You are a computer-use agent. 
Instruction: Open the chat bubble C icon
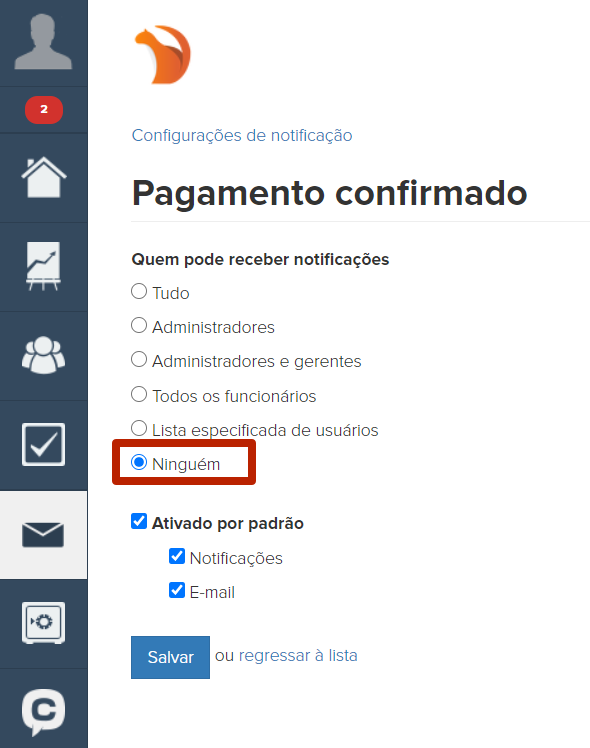tap(43, 712)
